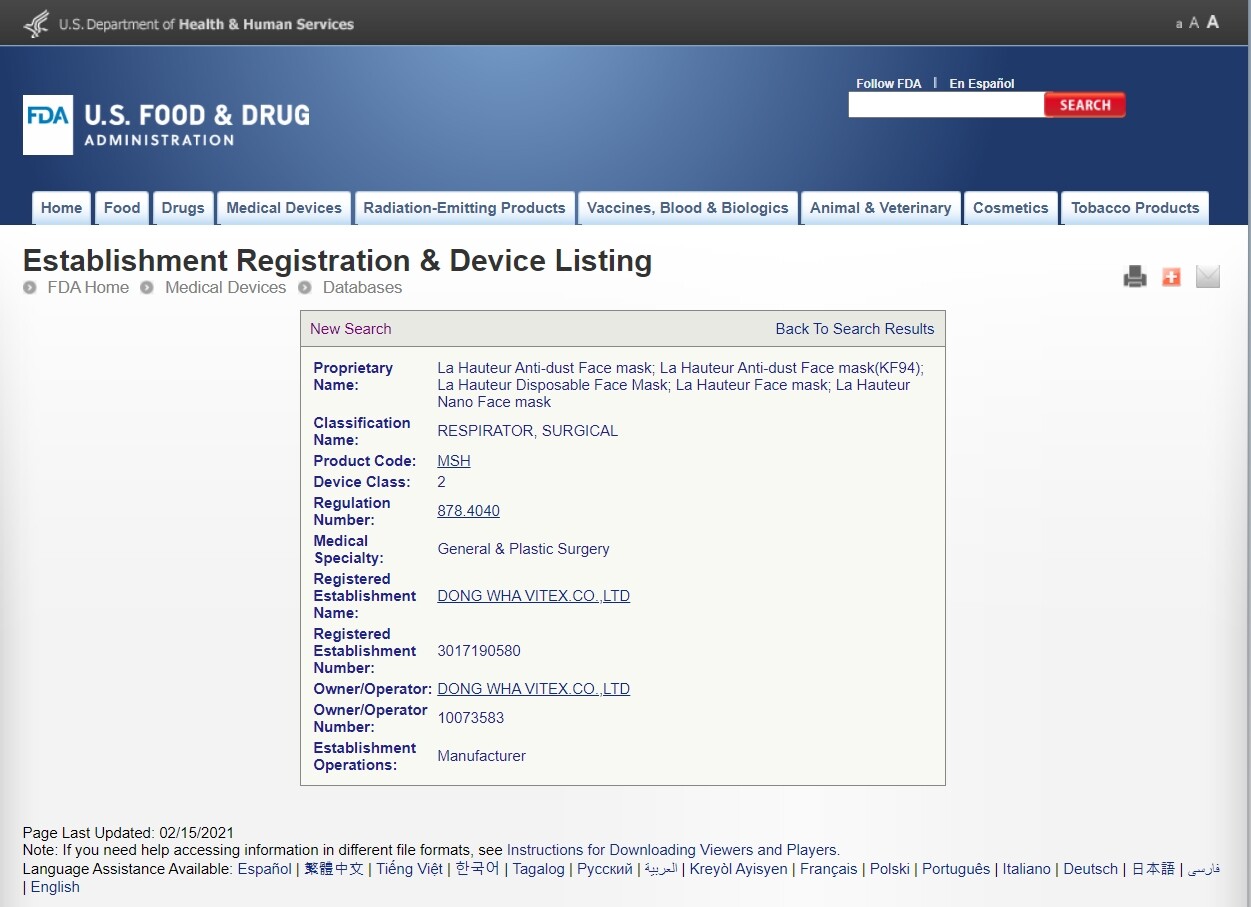Choose Arabic language assistance
Viewport: 1251px width, 907px height.
[661, 869]
